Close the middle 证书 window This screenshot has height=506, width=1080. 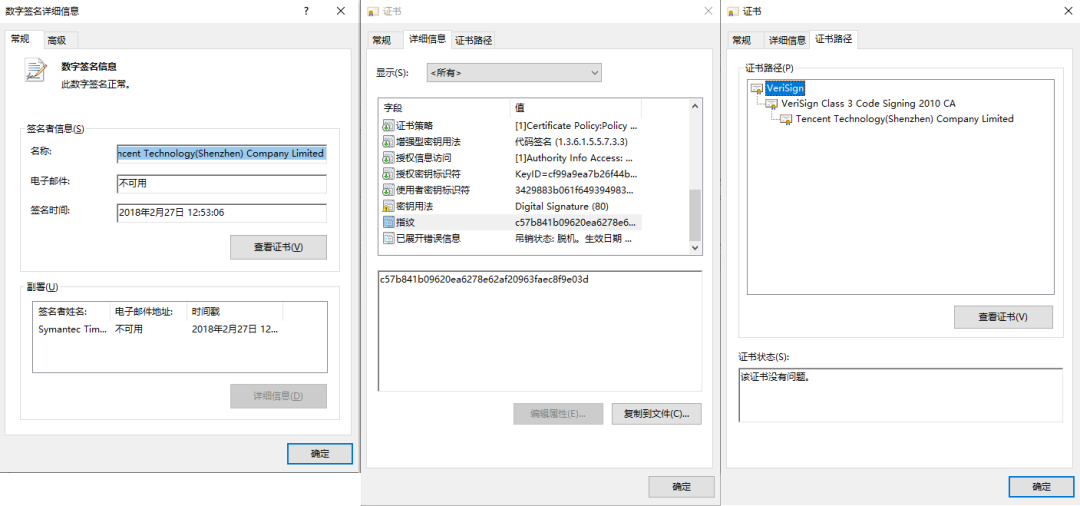(707, 11)
